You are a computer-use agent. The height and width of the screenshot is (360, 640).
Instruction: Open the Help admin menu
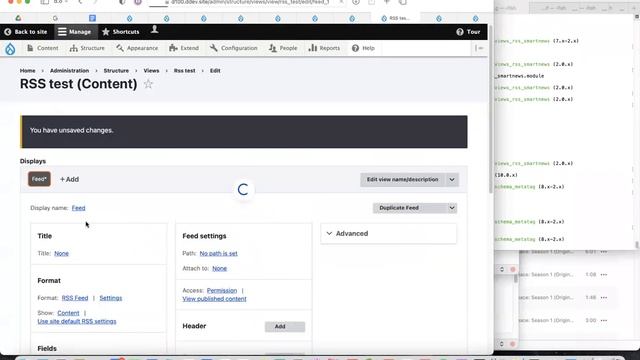pos(363,48)
